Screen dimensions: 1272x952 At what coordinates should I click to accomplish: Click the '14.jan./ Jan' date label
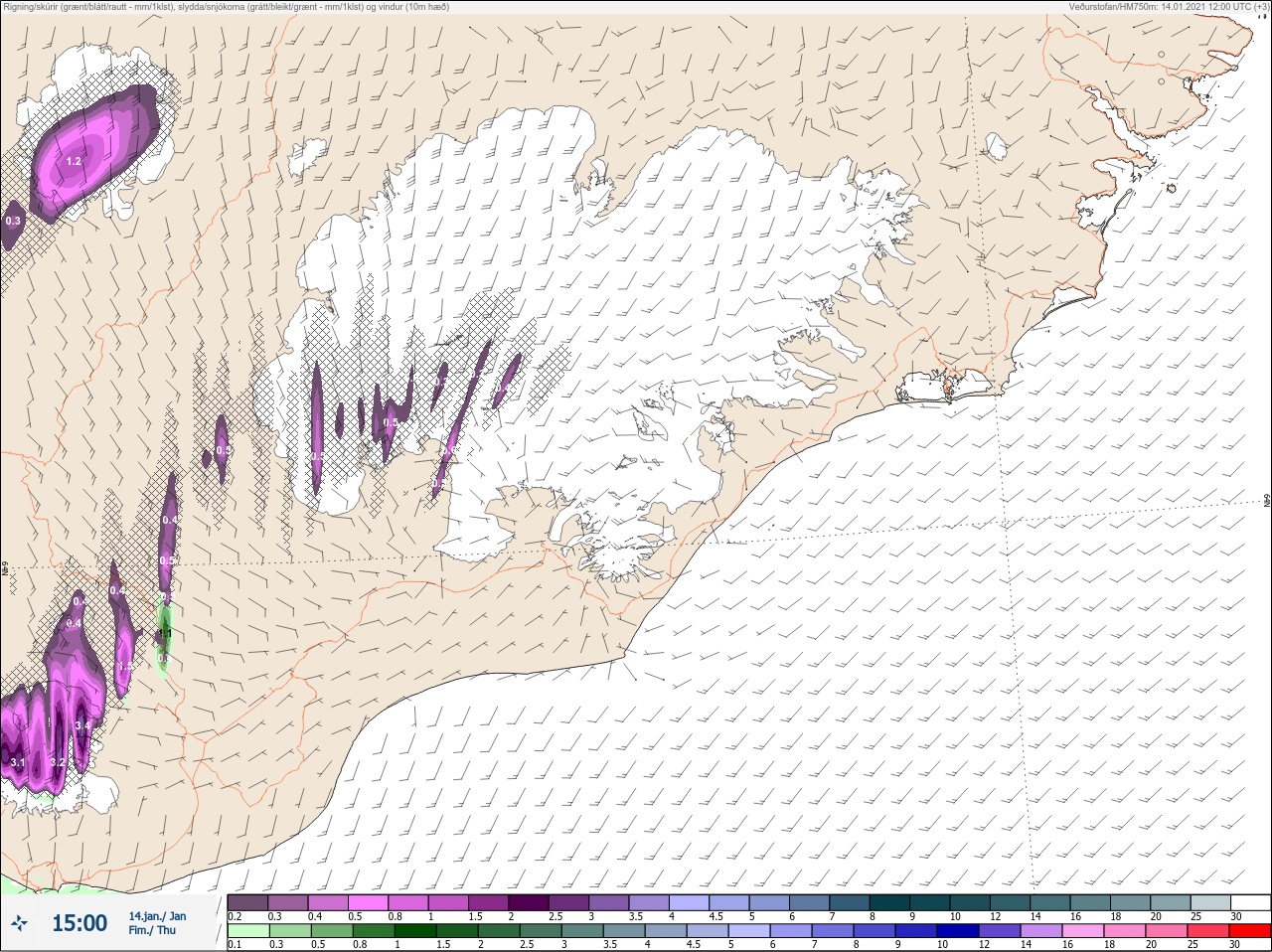(x=157, y=916)
